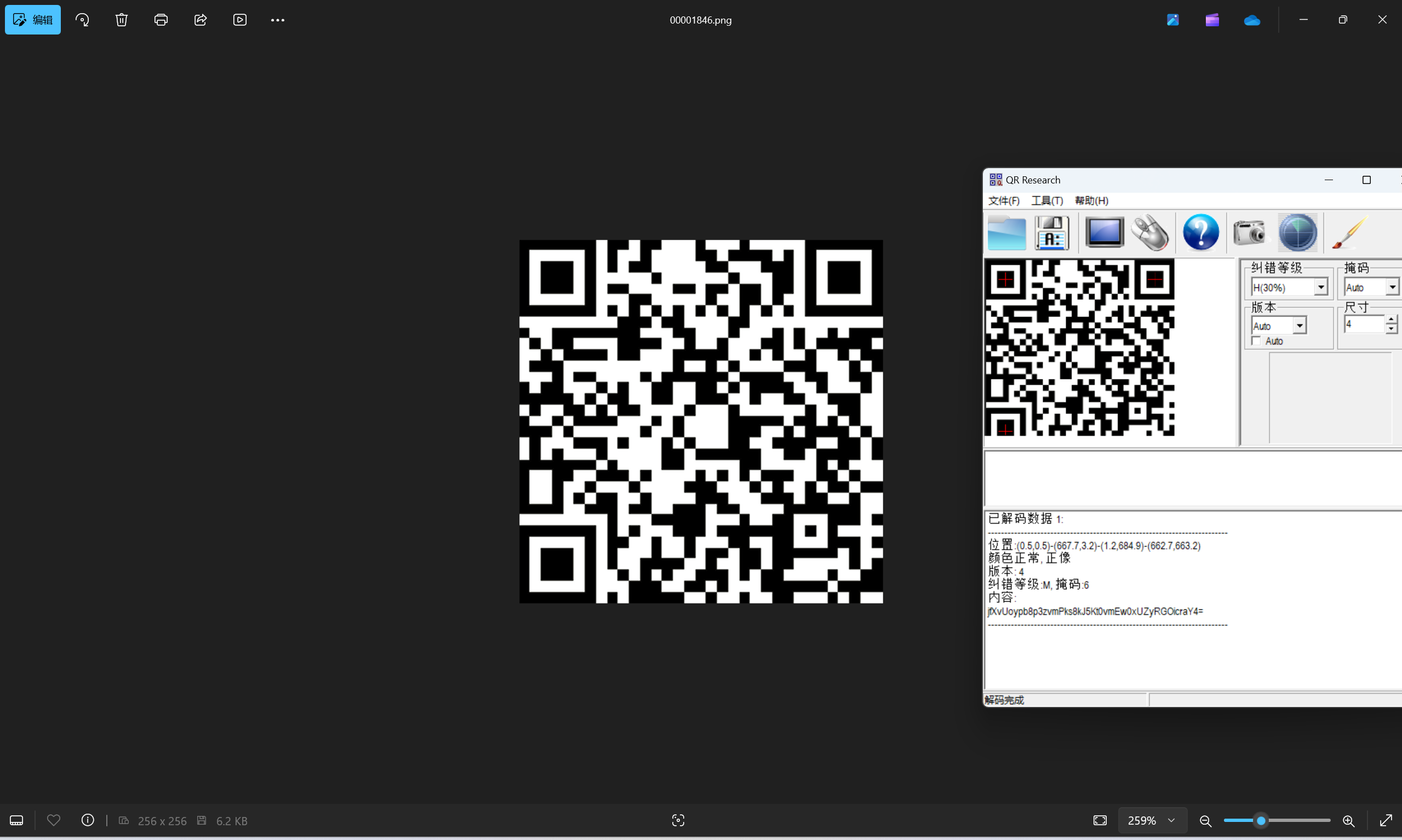Click the empty text input area in QR Research

click(x=1193, y=478)
